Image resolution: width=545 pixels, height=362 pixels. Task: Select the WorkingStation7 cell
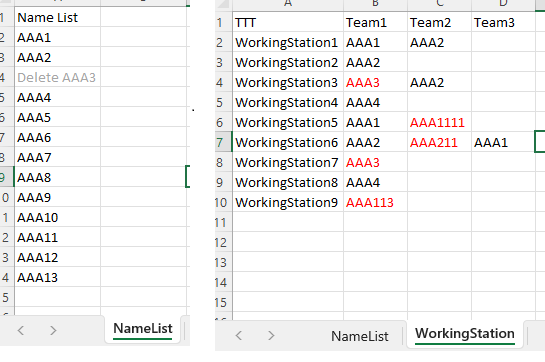(288, 162)
